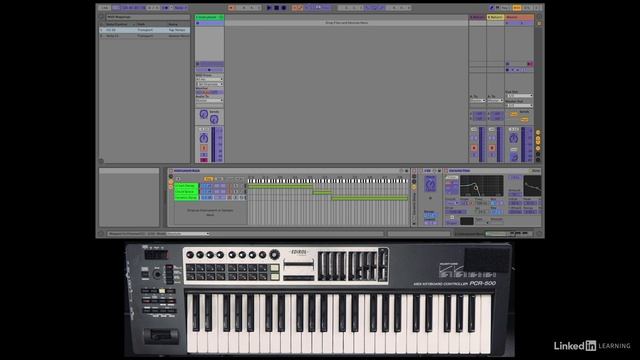Switch to the Key zone editor
The image size is (640, 360).
pos(209,179)
